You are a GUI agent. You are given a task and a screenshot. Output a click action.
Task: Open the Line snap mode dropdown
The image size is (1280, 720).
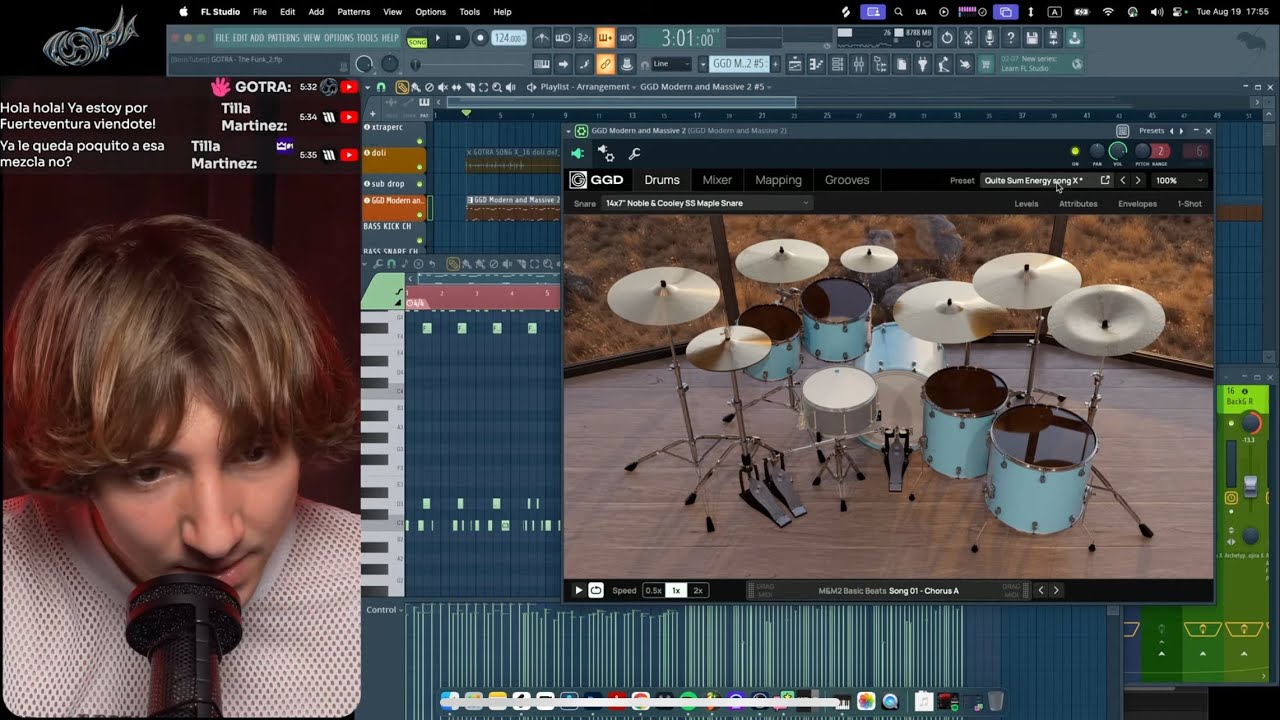[x=671, y=64]
